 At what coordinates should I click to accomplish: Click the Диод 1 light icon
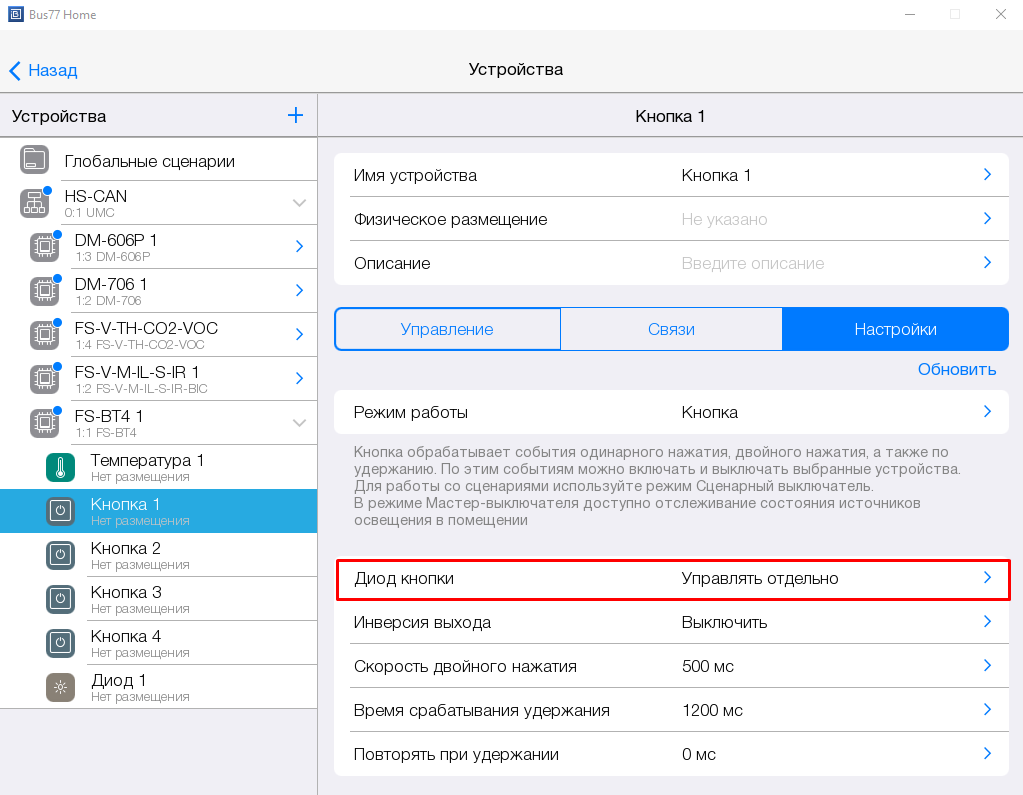point(60,687)
